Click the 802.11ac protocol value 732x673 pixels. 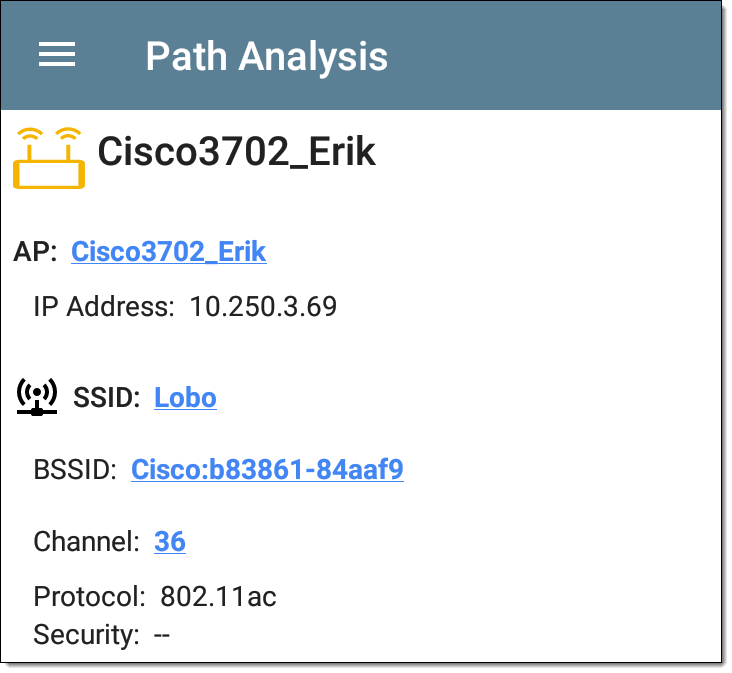218,596
